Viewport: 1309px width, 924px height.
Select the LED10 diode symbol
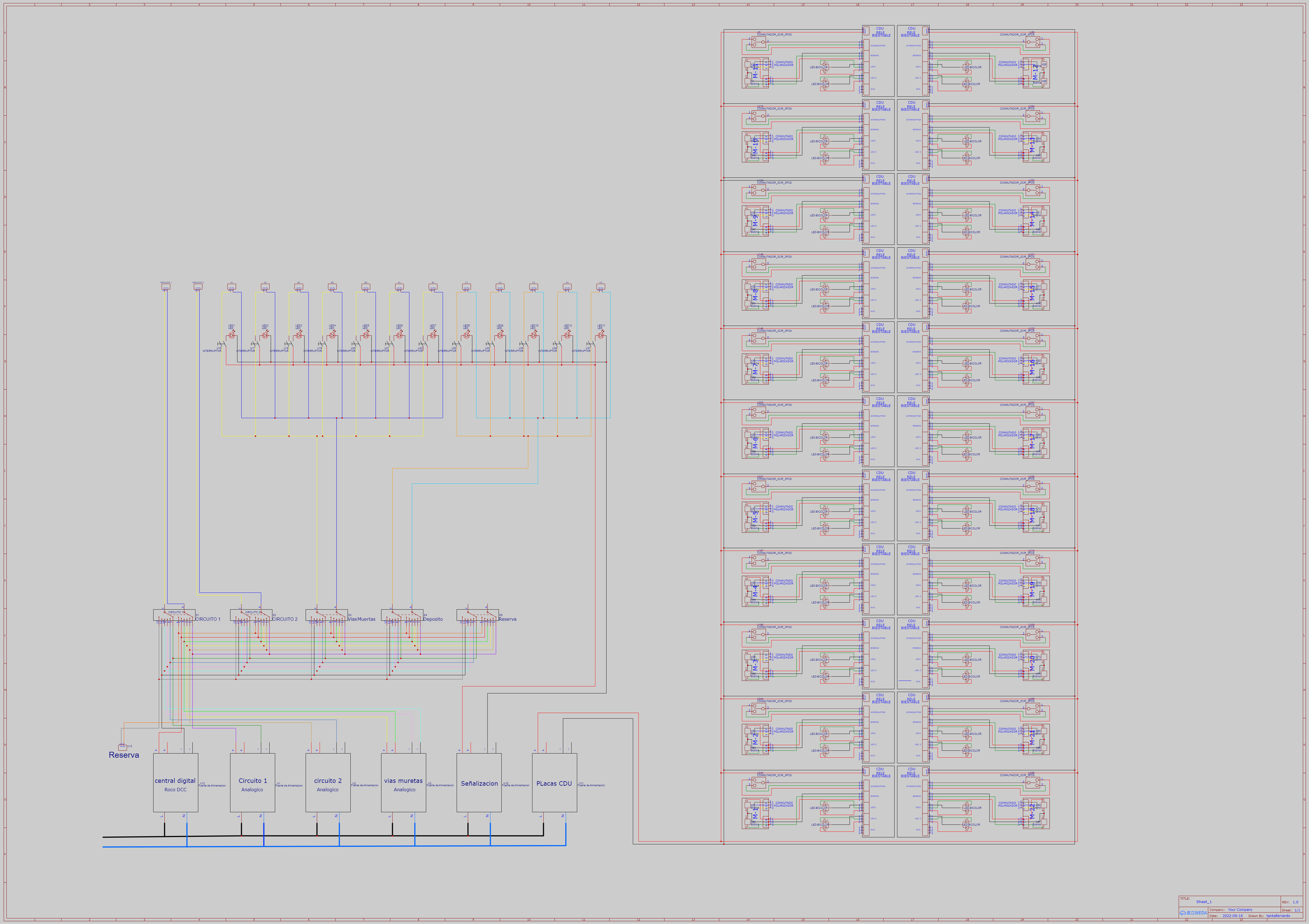click(534, 335)
